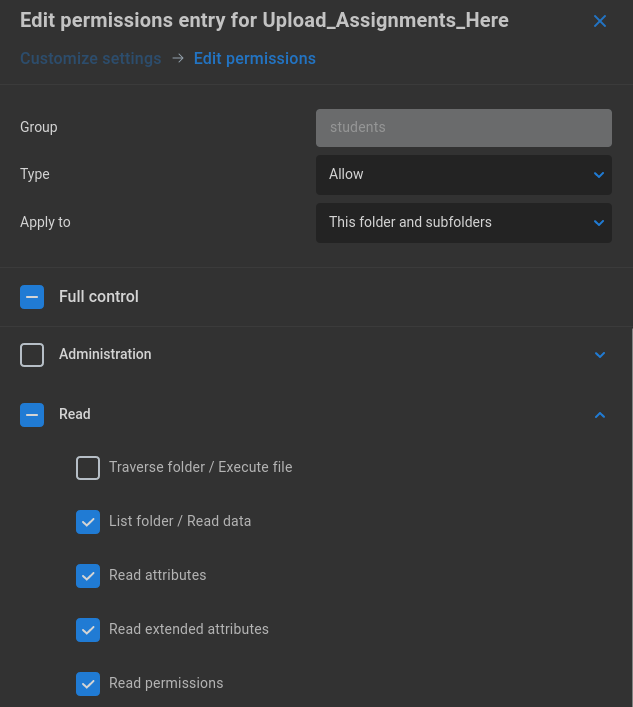Screen dimensions: 633x707
Task: Go back to Customize settings breadcrumb
Action: [91, 59]
